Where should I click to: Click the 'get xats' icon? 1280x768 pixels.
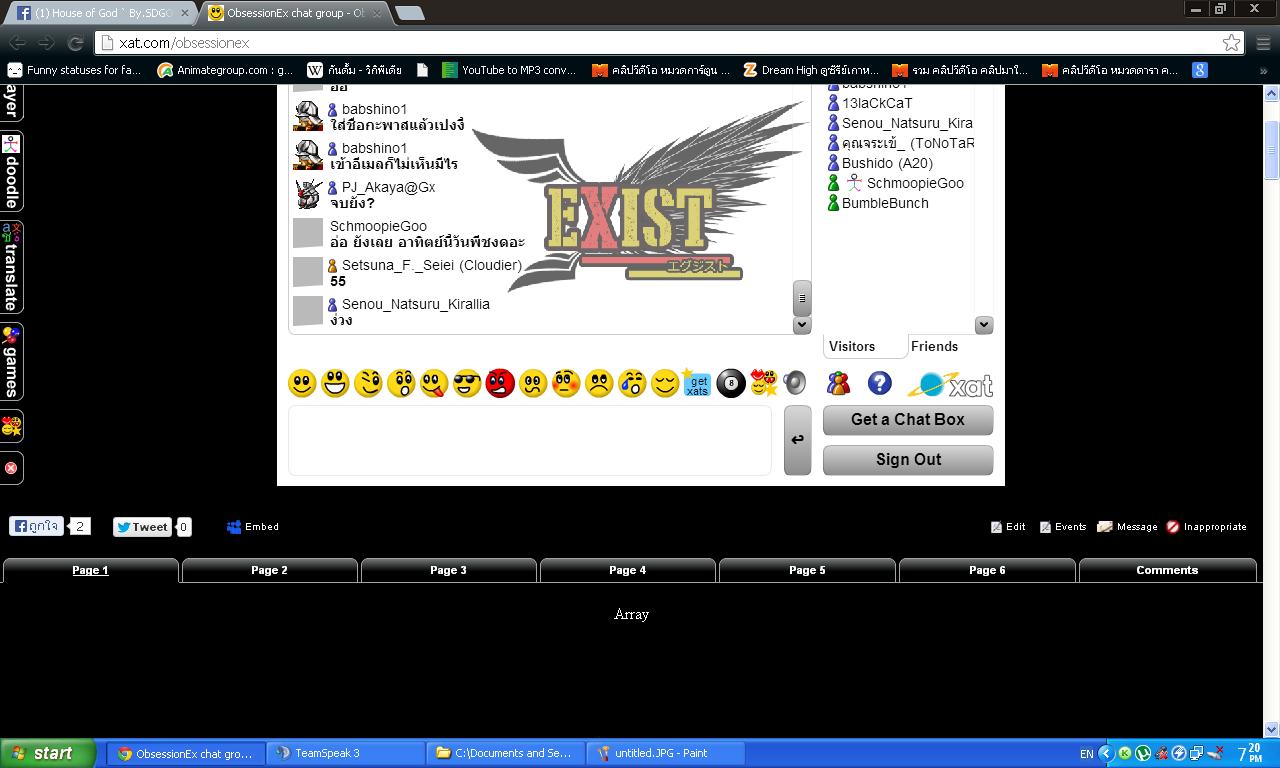coord(697,383)
